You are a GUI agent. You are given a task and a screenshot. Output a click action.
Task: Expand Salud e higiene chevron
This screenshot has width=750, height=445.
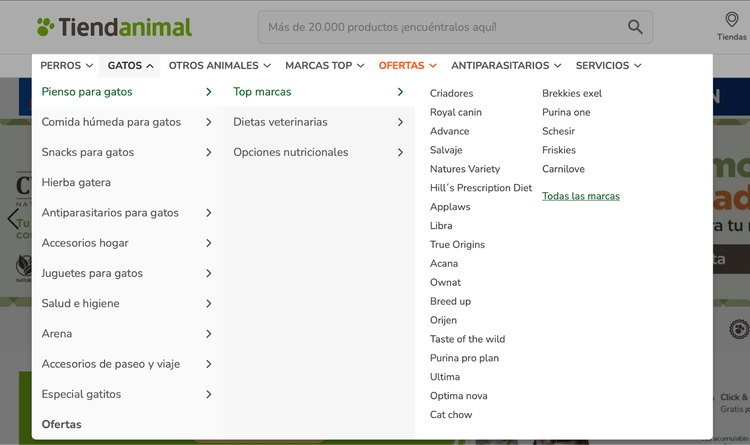click(x=209, y=303)
